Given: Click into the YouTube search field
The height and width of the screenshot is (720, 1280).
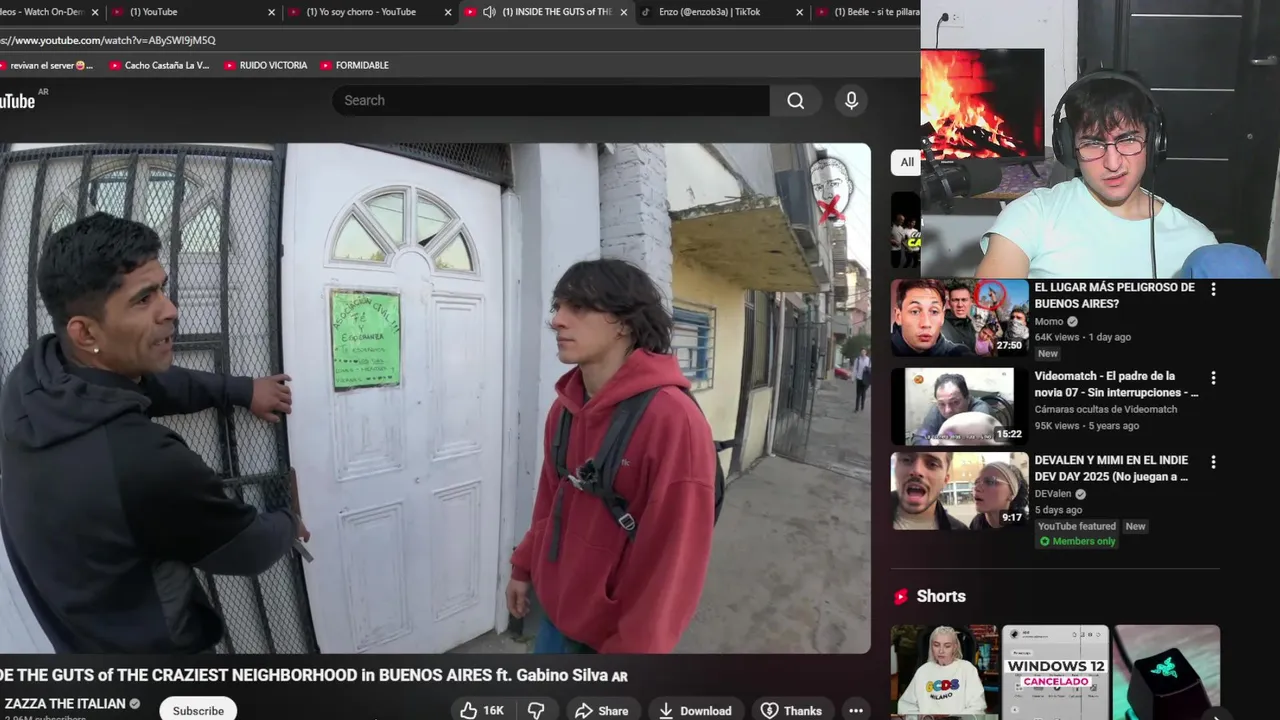Looking at the screenshot, I should click(x=550, y=100).
